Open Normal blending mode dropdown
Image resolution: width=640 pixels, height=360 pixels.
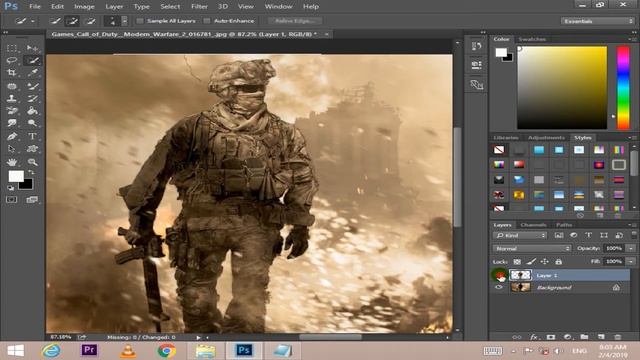coord(532,248)
